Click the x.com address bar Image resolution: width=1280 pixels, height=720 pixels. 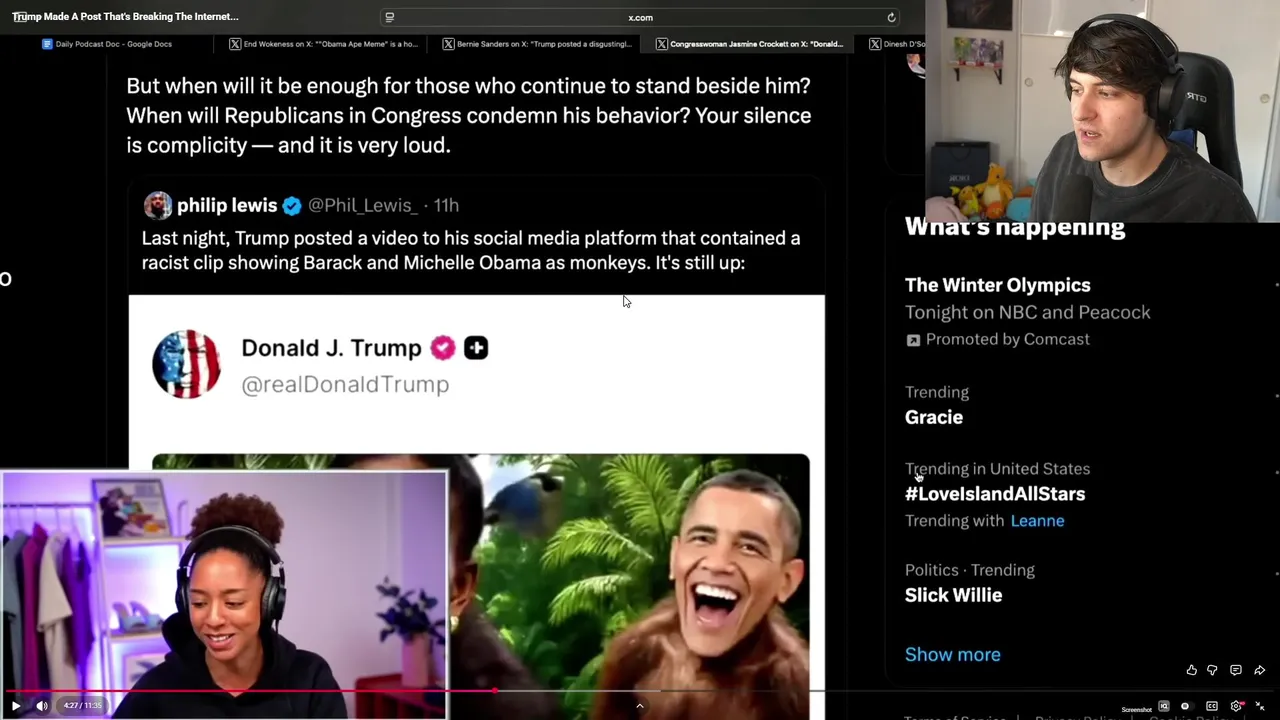coord(640,17)
